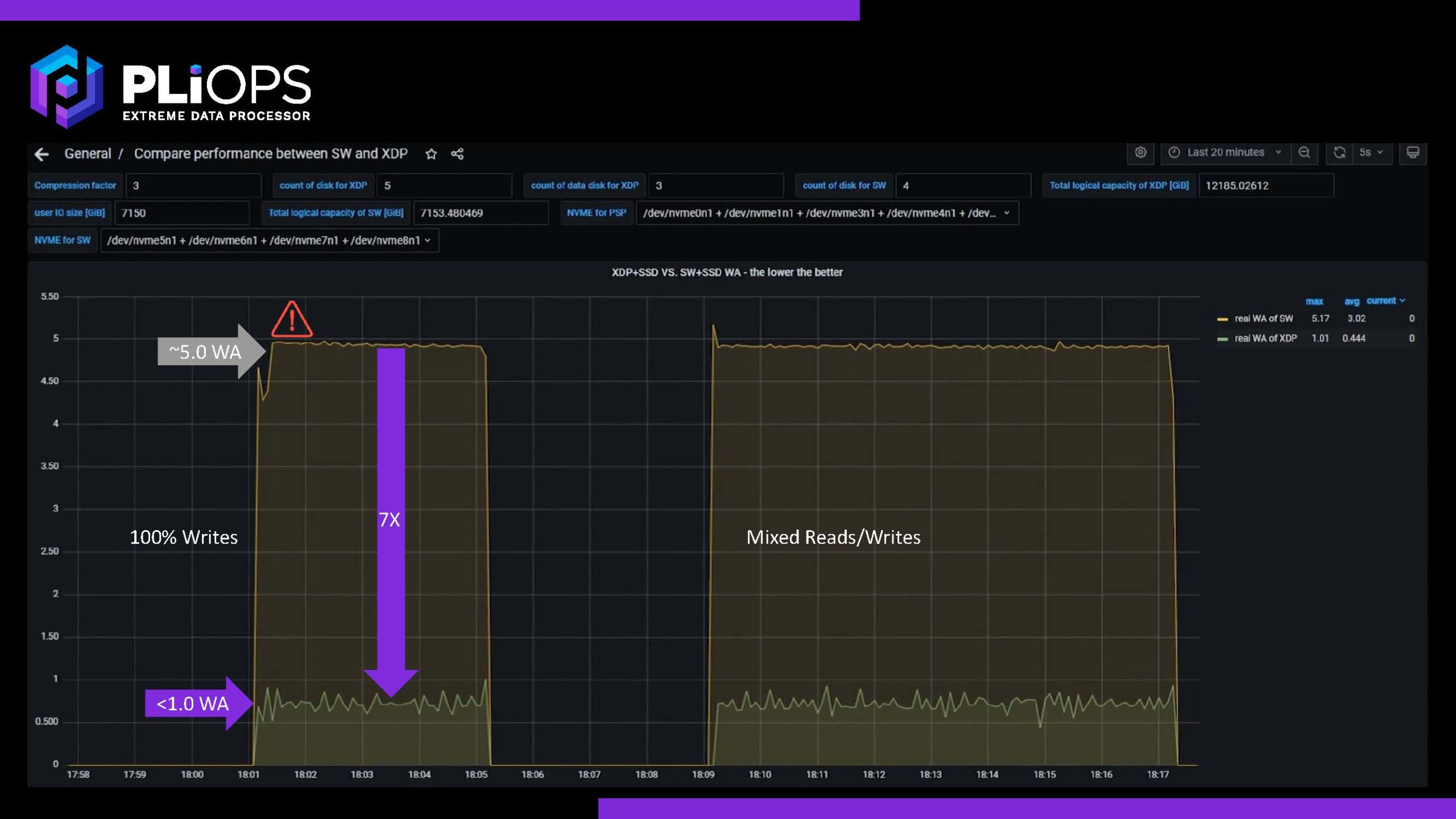
Task: Expand the NVME for SW device dropdown
Action: pos(269,241)
